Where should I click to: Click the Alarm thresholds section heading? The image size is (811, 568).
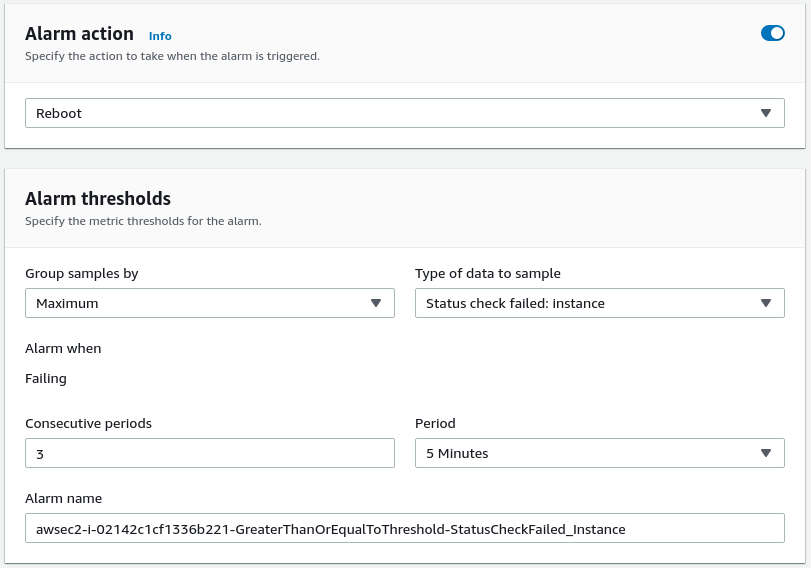point(98,198)
